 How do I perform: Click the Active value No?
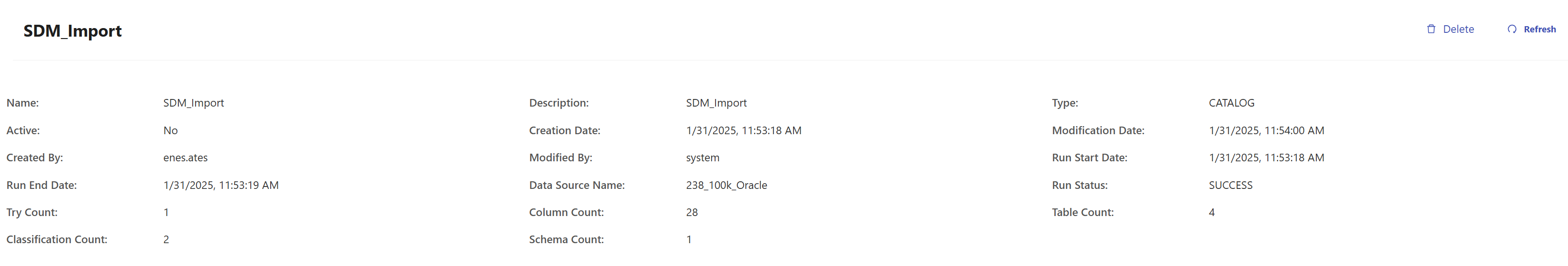170,130
